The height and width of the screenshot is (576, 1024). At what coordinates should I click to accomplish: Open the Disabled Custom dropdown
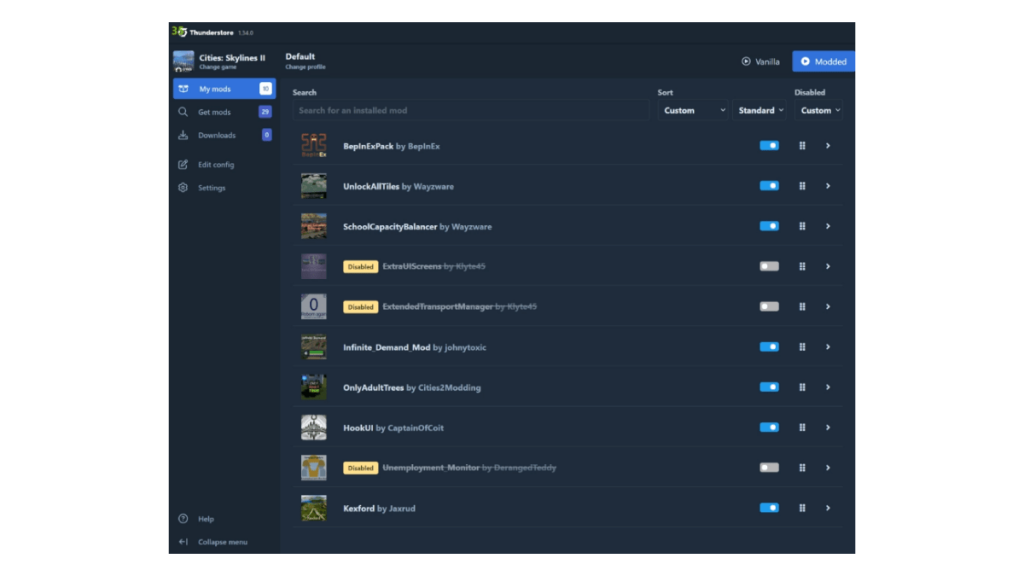tap(819, 110)
